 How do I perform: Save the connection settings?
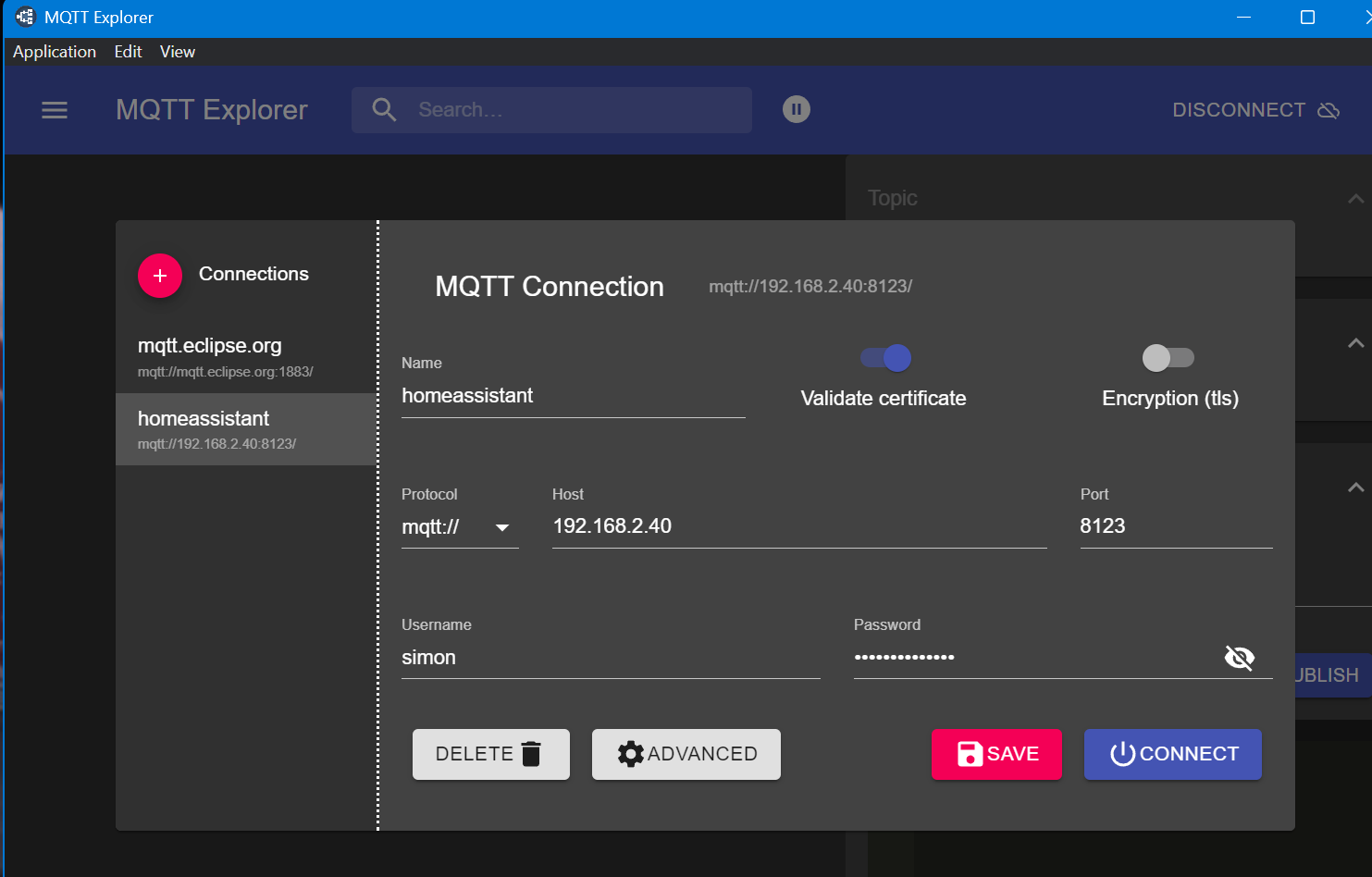pyautogui.click(x=996, y=754)
